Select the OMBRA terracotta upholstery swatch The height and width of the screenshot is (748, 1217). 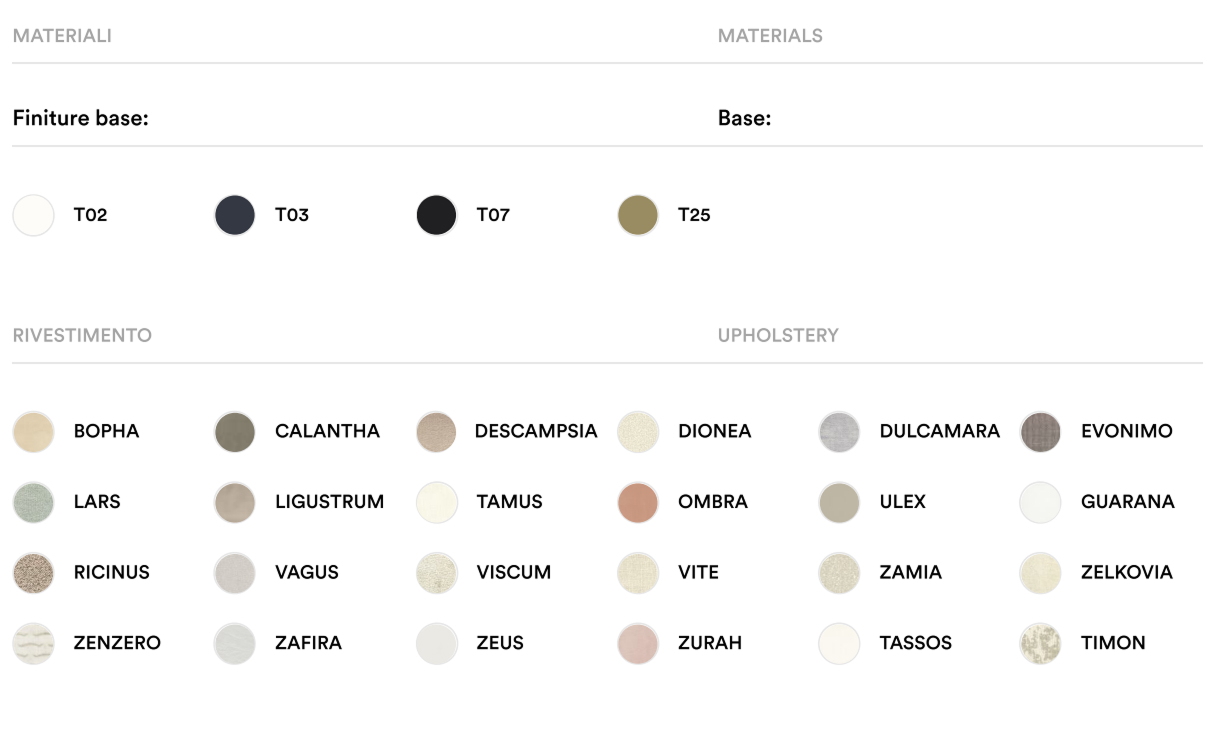[638, 502]
